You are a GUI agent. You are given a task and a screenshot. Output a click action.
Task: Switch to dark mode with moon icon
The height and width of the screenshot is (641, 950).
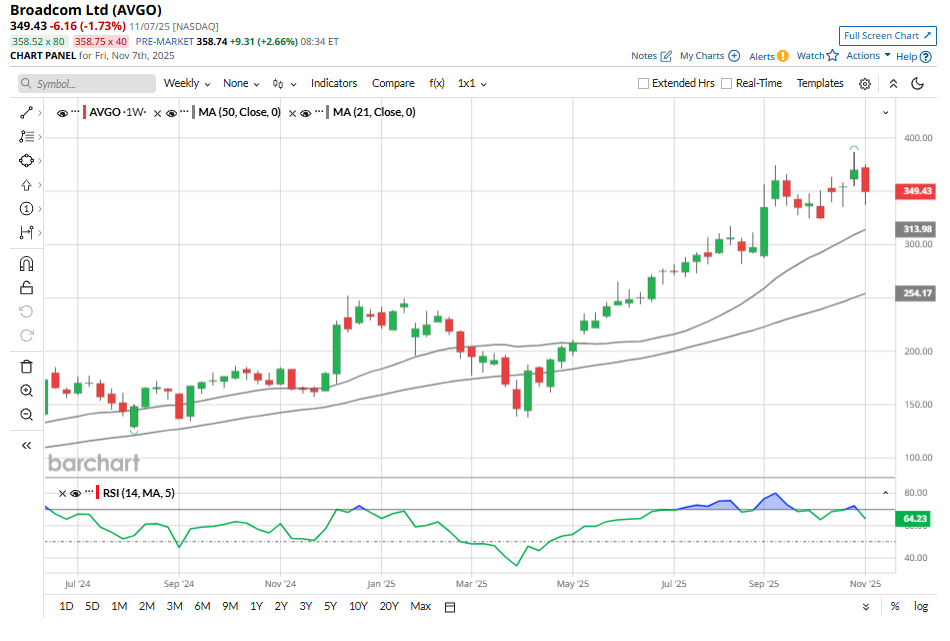917,84
